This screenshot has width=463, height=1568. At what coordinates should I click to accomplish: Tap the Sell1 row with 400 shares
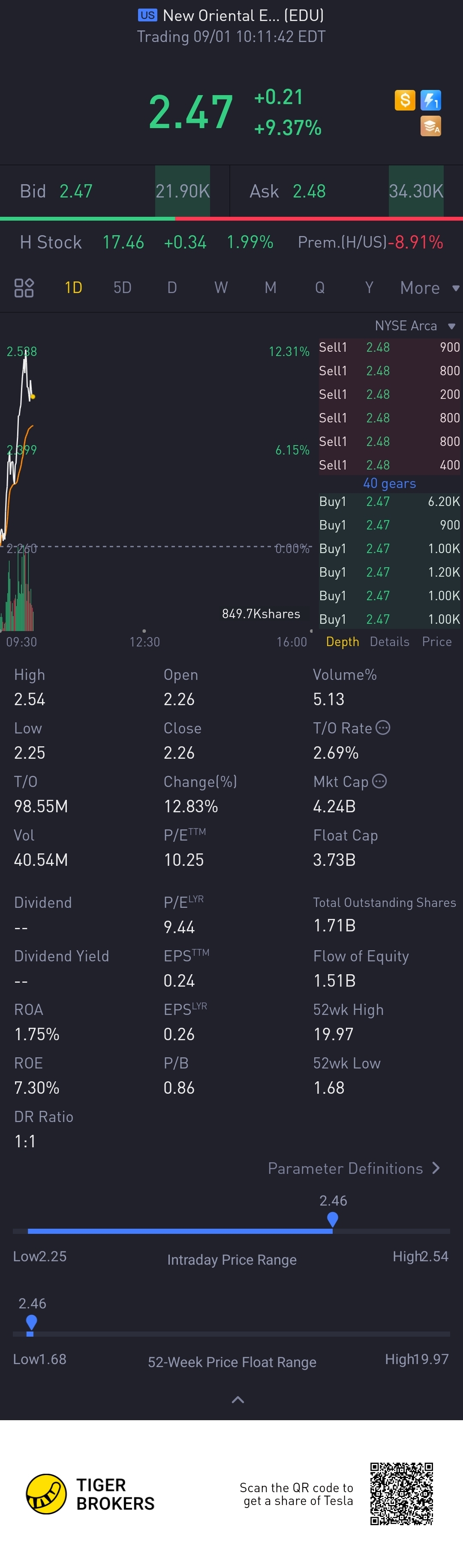(389, 465)
